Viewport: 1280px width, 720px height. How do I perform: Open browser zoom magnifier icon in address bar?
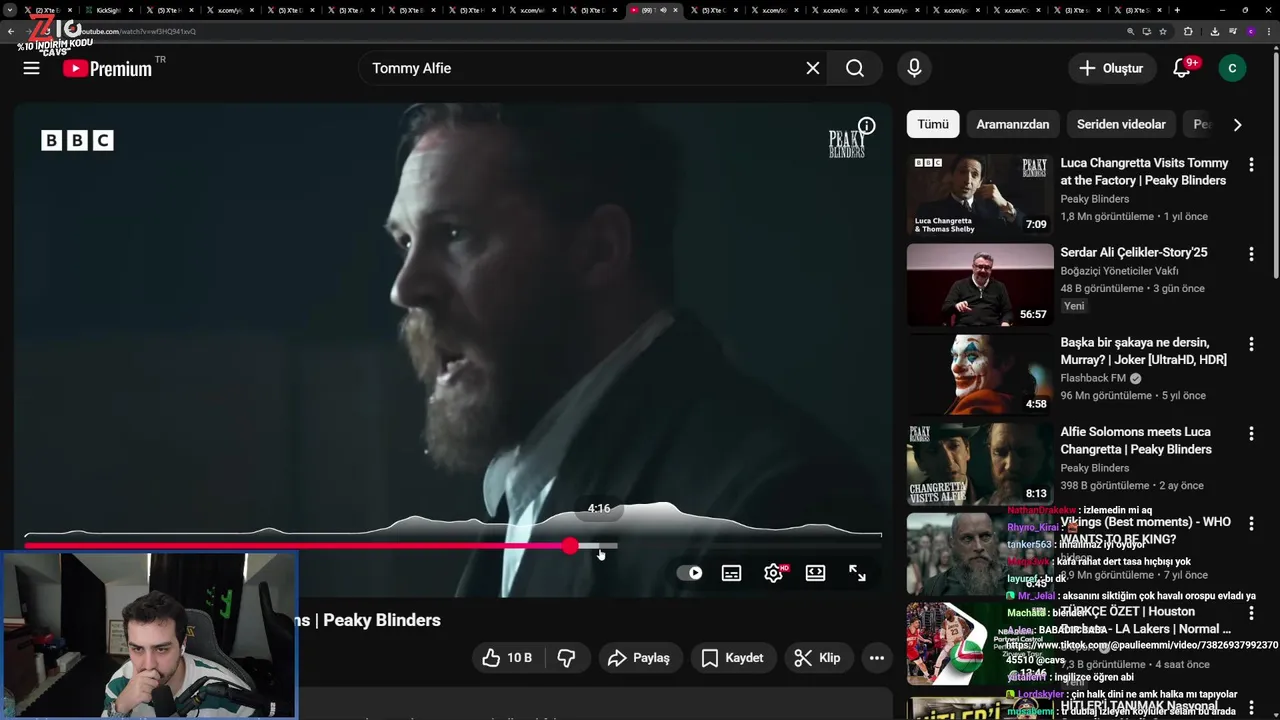coord(1131,31)
